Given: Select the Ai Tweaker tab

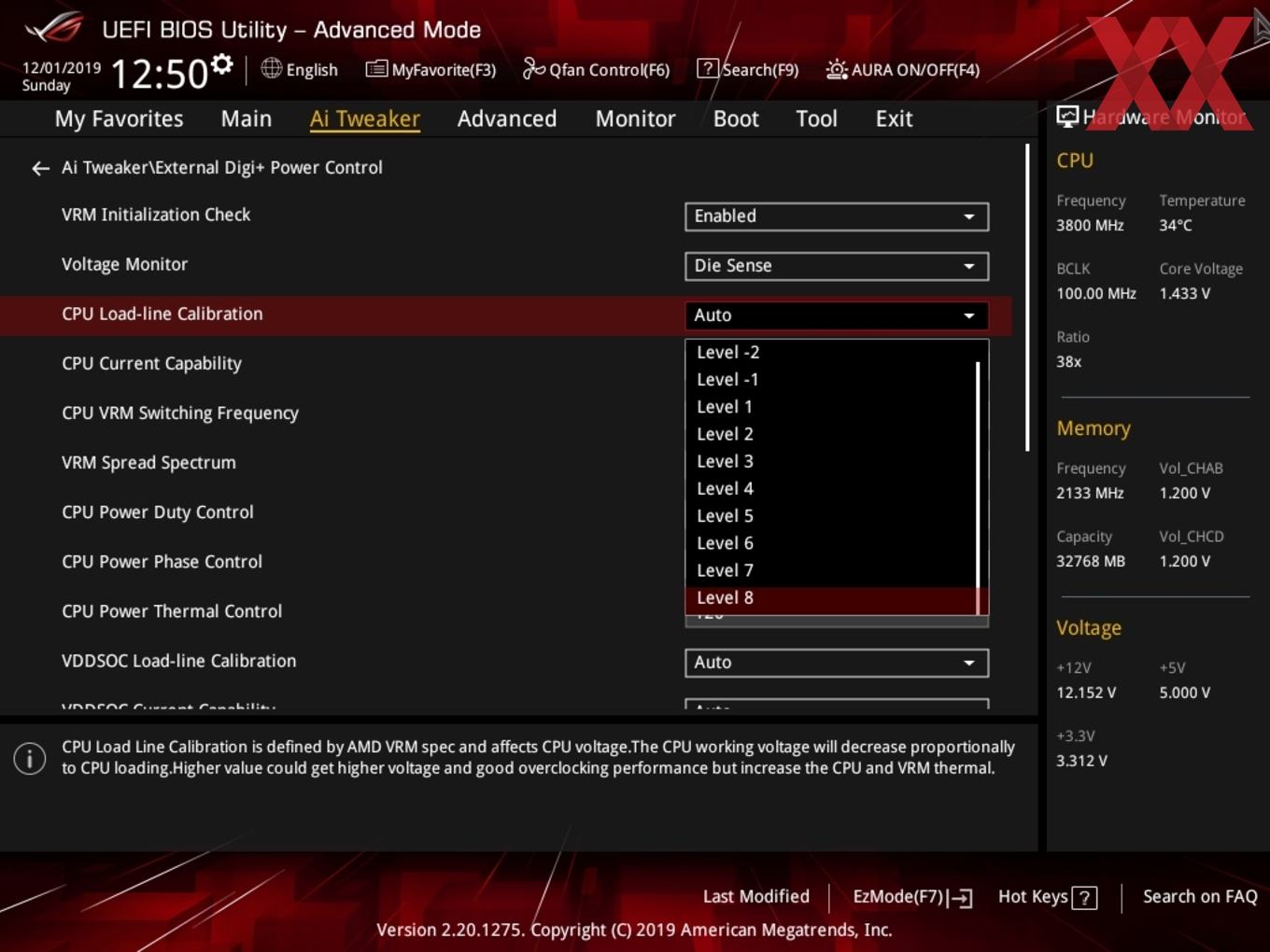Looking at the screenshot, I should 365,119.
